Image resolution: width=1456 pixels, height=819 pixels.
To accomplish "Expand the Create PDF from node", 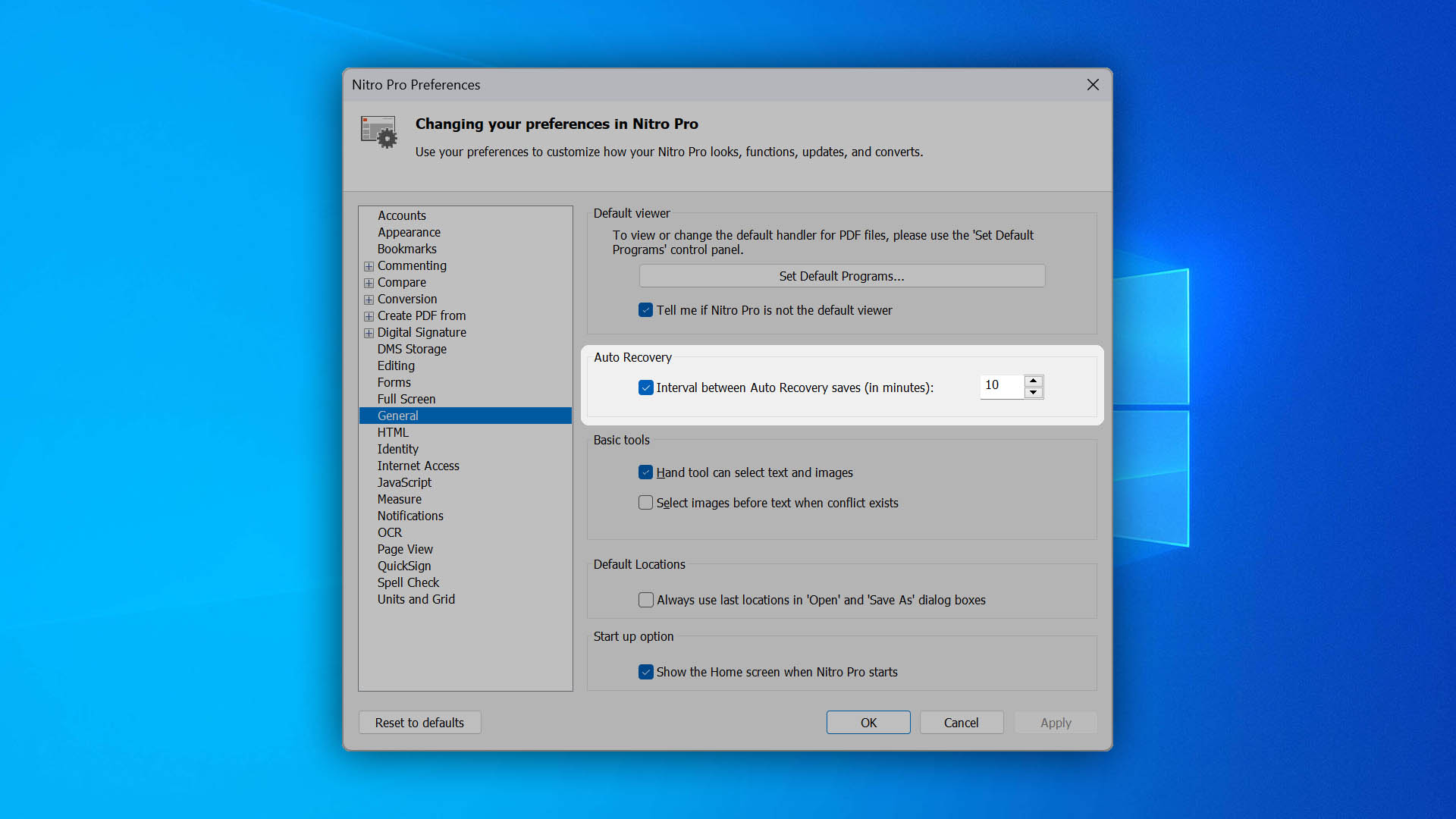I will (369, 316).
